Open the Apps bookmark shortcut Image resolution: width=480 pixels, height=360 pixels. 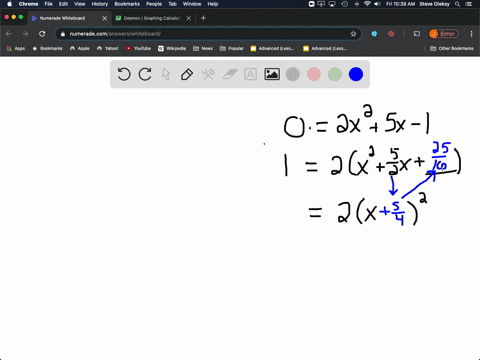16,48
